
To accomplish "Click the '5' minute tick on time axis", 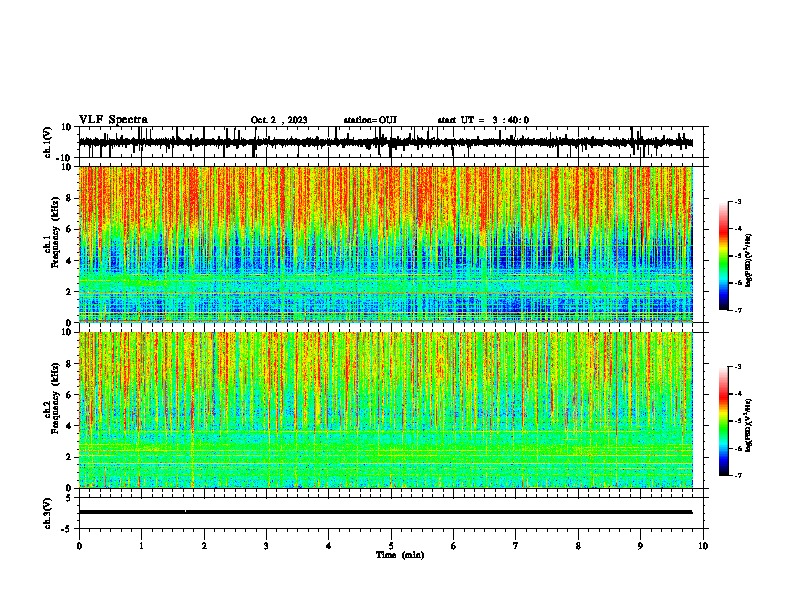I will 391,546.
